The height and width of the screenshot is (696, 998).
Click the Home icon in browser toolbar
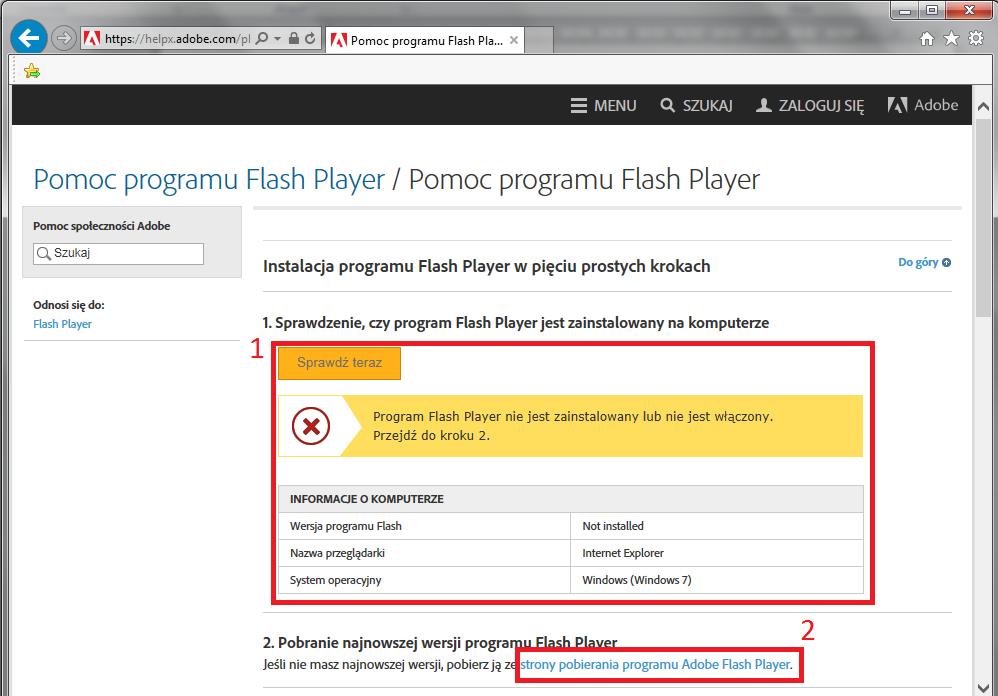click(927, 39)
